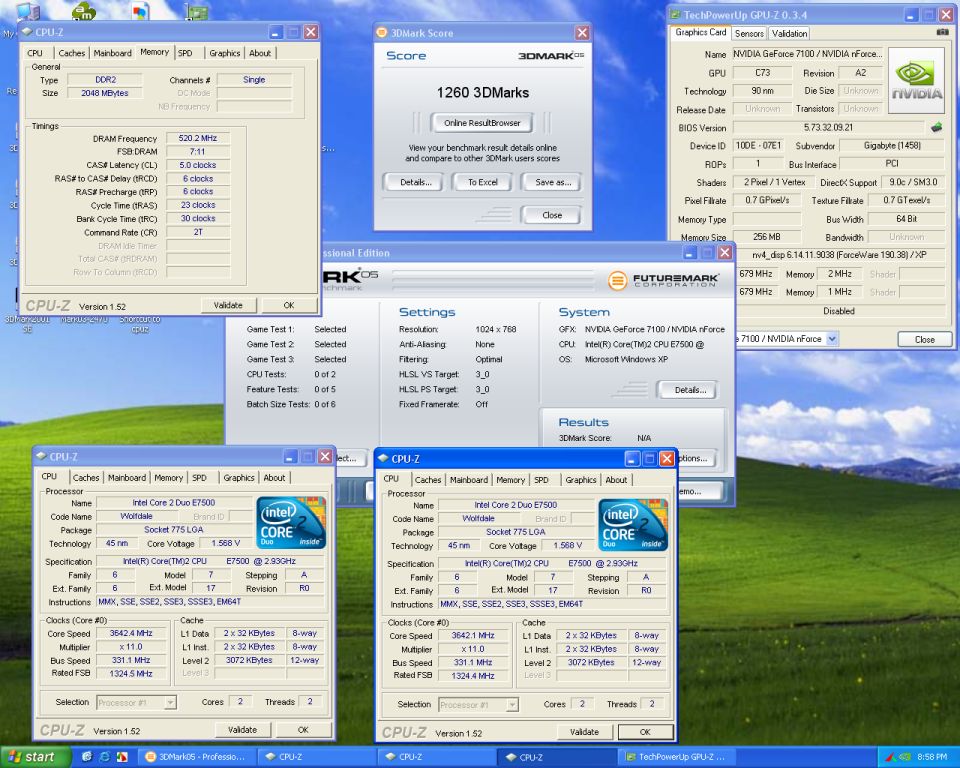Open Caches tab in Memory CPU-Z window
This screenshot has height=768, width=960.
click(x=72, y=53)
